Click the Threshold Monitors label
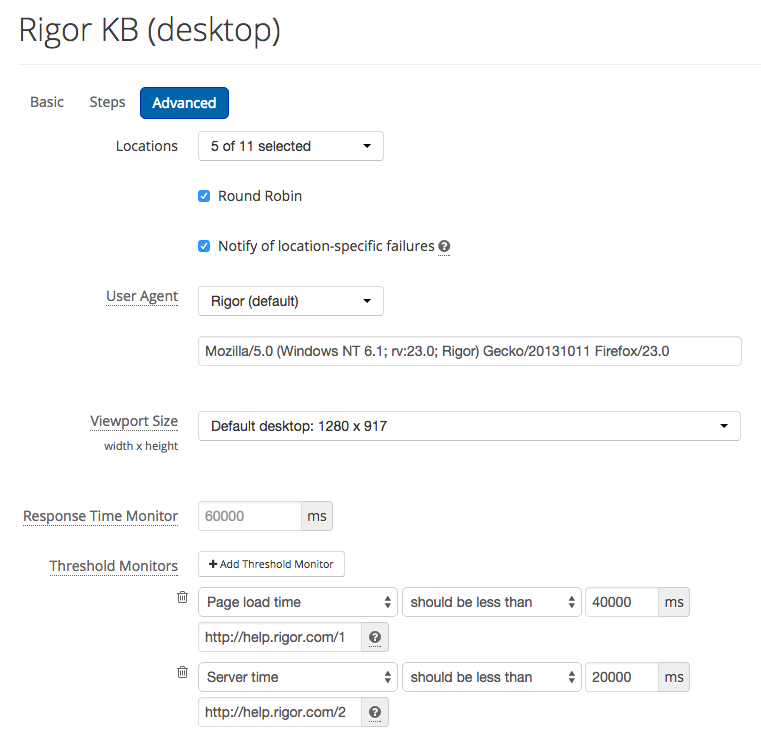The image size is (761, 750). pos(114,566)
